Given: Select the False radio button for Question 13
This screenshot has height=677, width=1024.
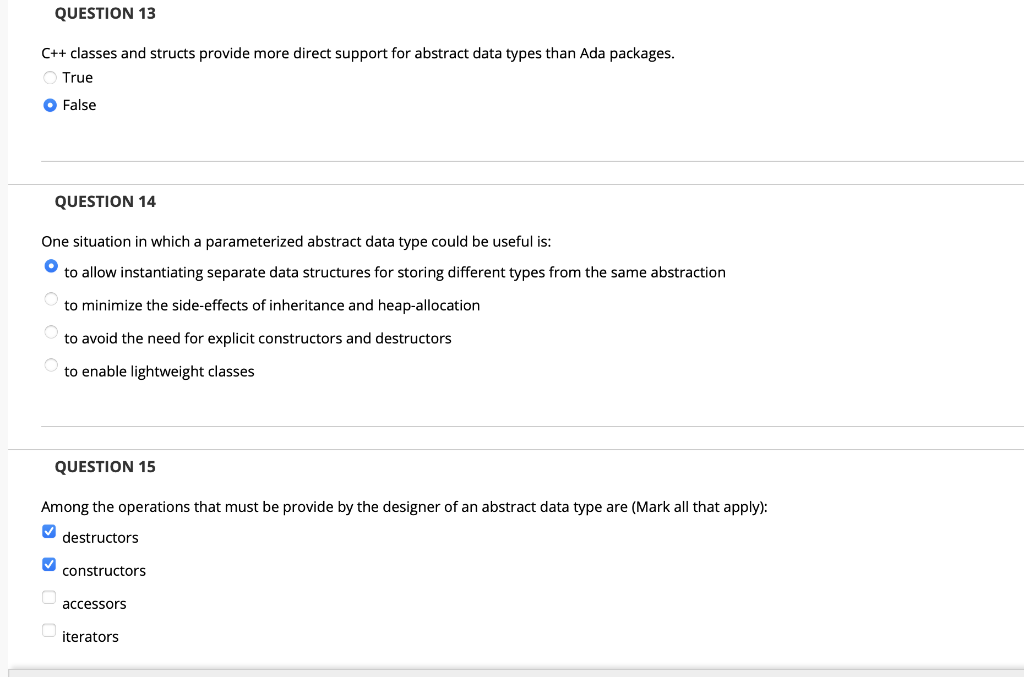Looking at the screenshot, I should (50, 105).
